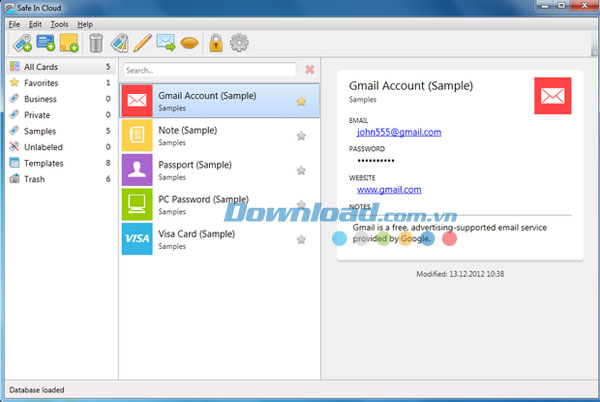This screenshot has width=600, height=402.
Task: Open settings with the gear icon
Action: [239, 43]
